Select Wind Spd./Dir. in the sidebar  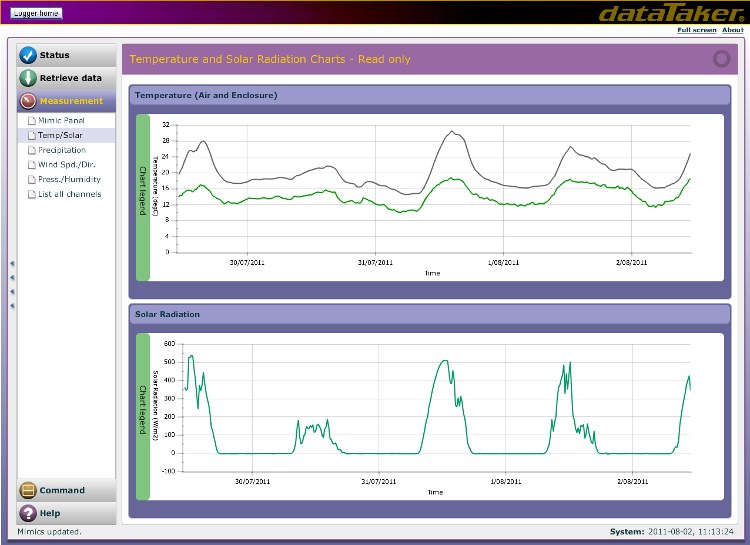pos(65,165)
